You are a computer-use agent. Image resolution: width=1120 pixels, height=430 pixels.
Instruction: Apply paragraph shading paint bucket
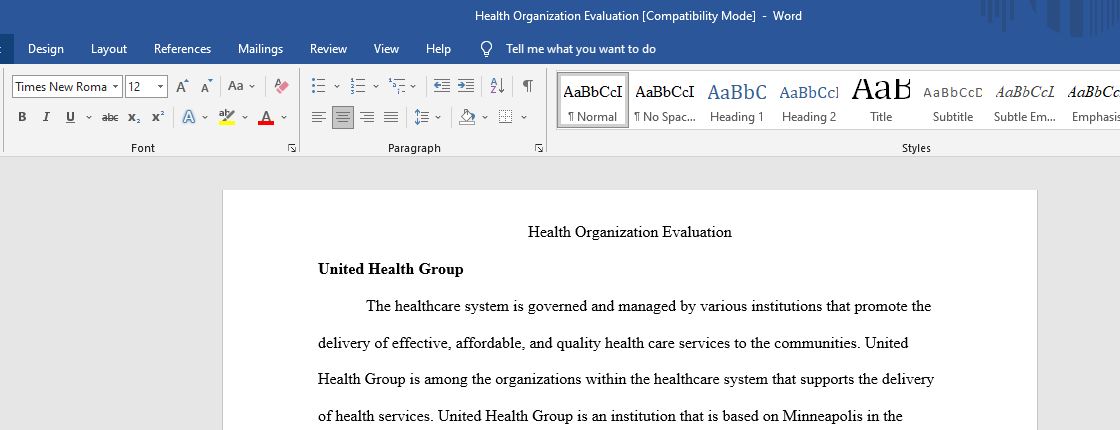[x=467, y=117]
